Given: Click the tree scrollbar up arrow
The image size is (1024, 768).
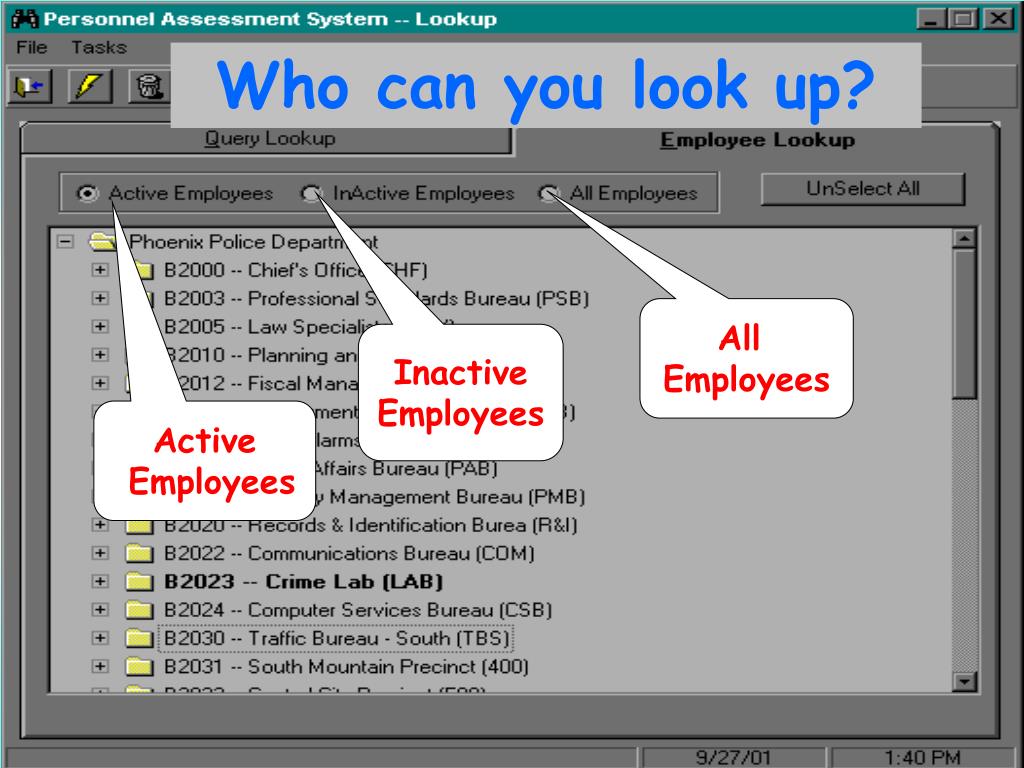Looking at the screenshot, I should pyautogui.click(x=964, y=238).
